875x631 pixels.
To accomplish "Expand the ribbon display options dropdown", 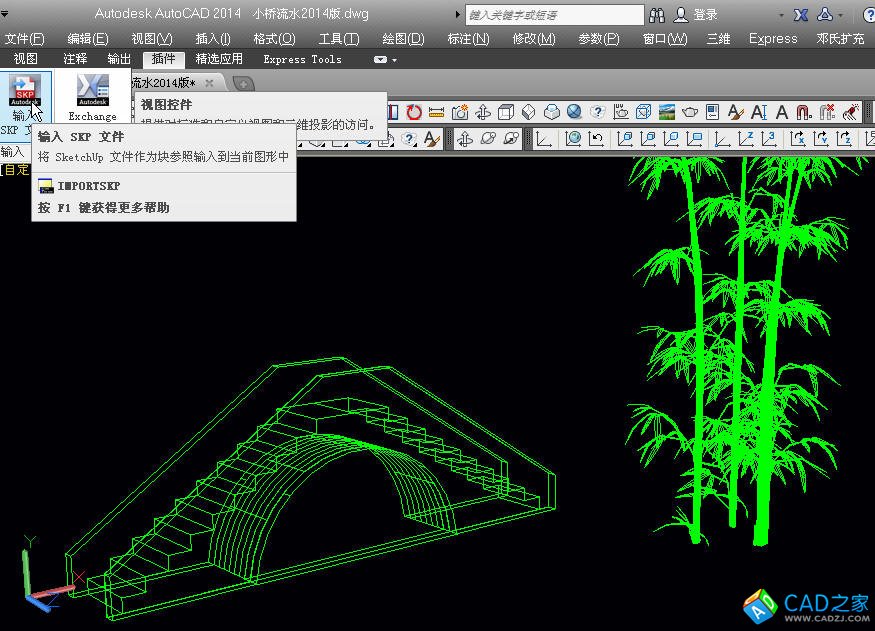I will 386,60.
